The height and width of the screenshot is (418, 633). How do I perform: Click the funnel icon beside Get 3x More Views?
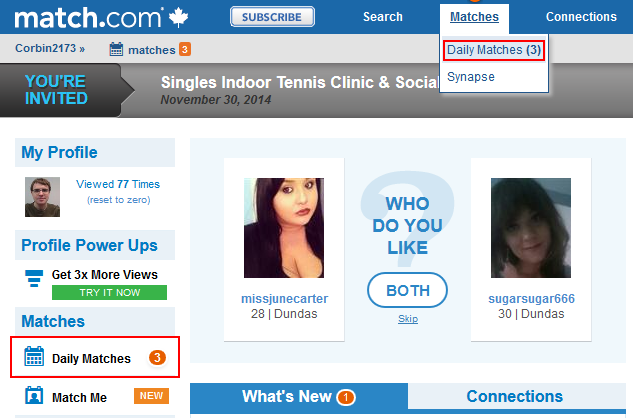pos(34,278)
